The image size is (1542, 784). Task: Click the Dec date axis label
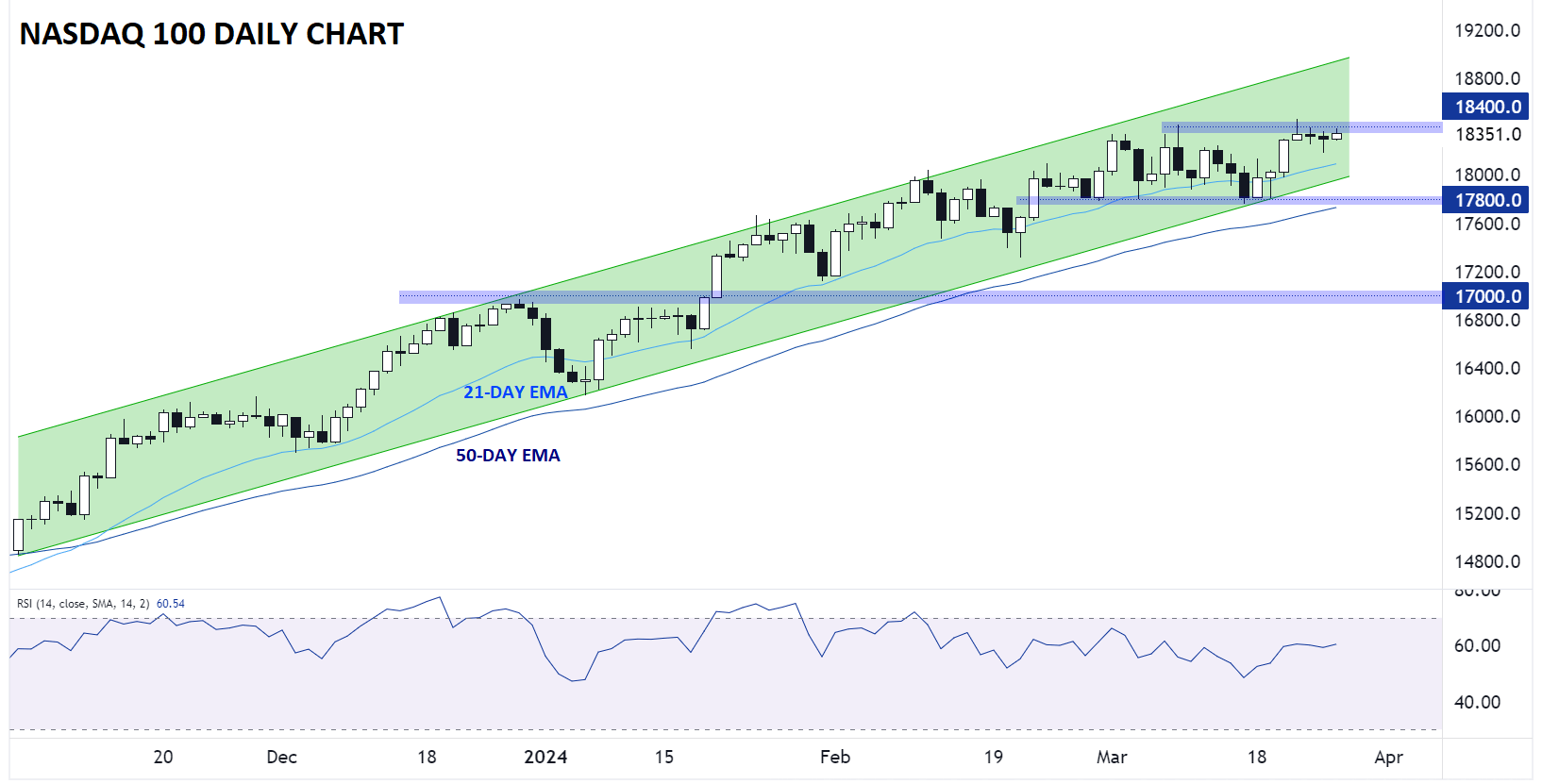pyautogui.click(x=281, y=758)
